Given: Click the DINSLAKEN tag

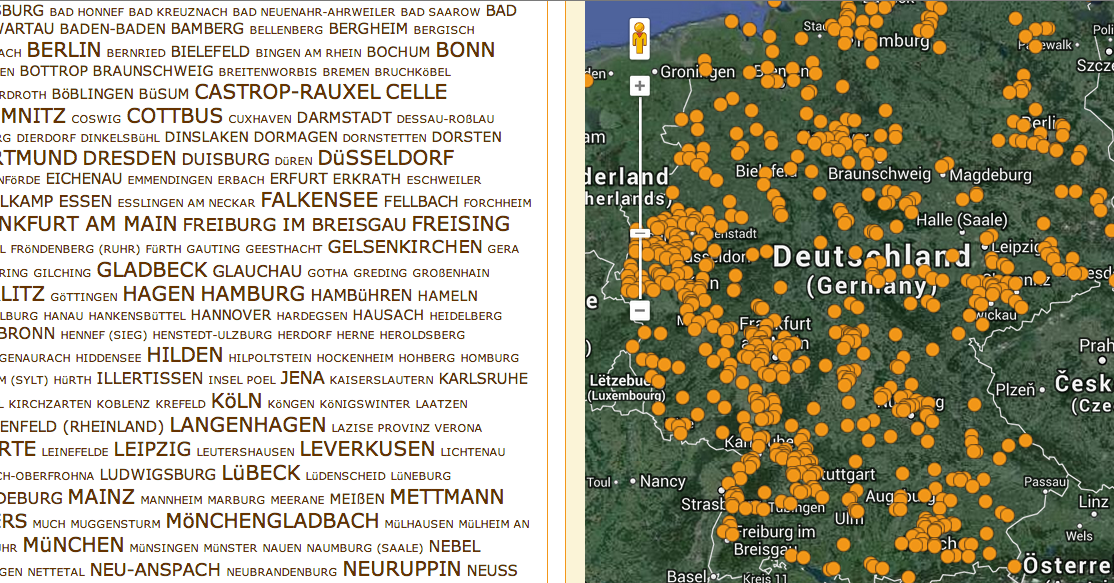Looking at the screenshot, I should [207, 137].
